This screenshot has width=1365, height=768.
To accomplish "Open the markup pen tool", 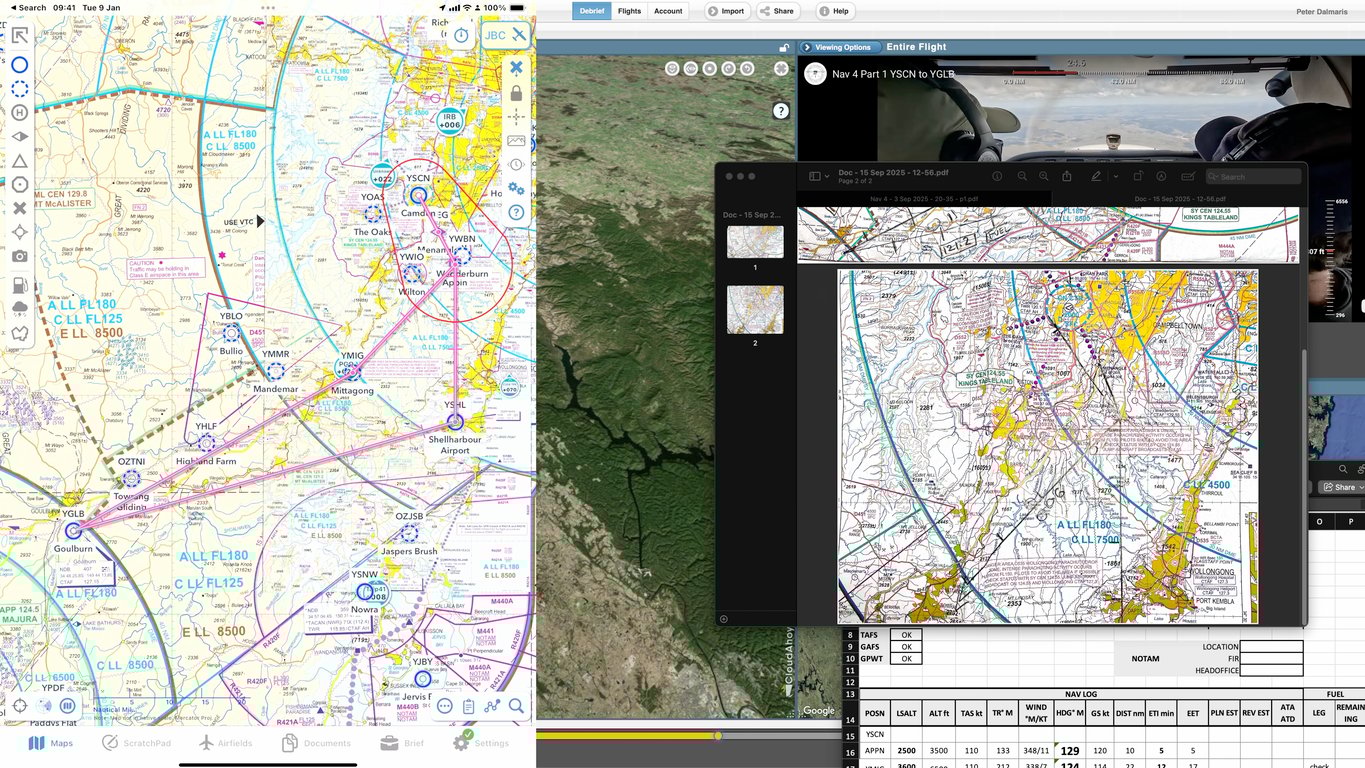I will 1096,176.
